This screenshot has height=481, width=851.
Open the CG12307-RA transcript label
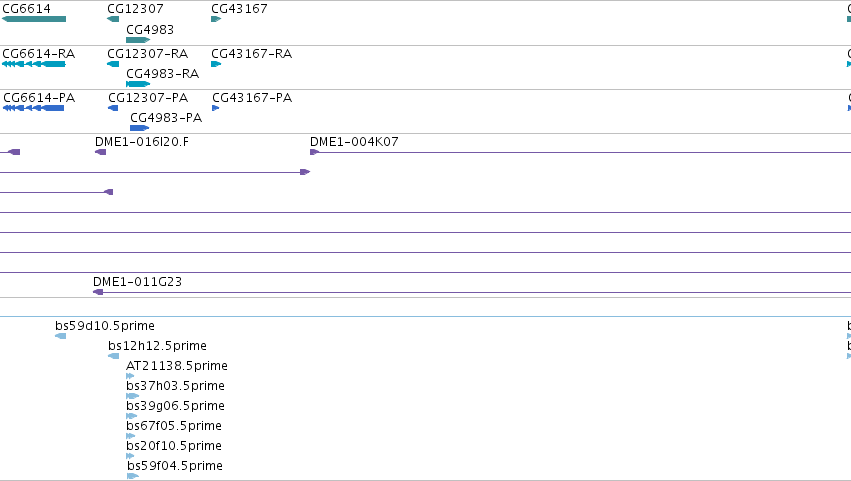point(148,54)
